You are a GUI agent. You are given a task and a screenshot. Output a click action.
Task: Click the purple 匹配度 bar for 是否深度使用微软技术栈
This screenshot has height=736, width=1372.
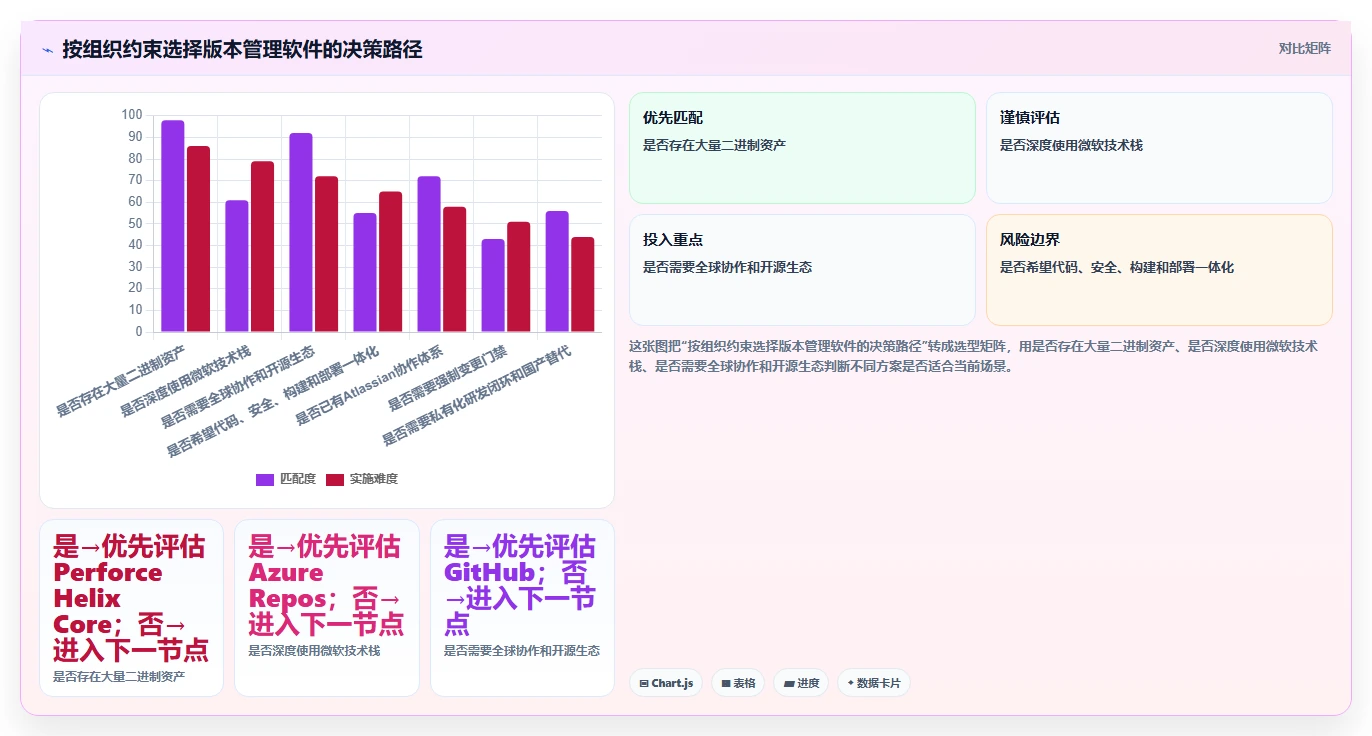click(x=237, y=266)
